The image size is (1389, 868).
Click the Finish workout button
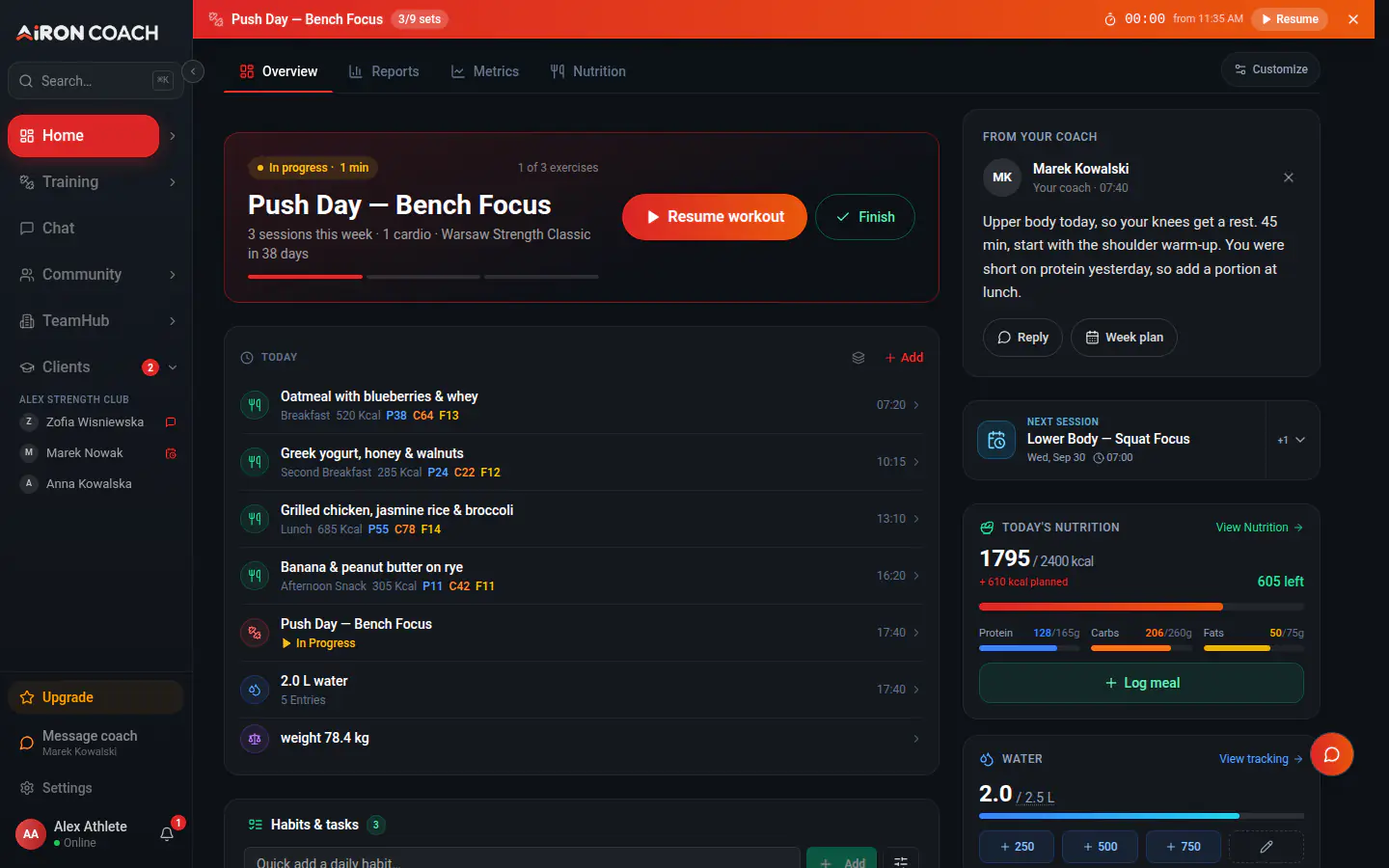pos(865,217)
